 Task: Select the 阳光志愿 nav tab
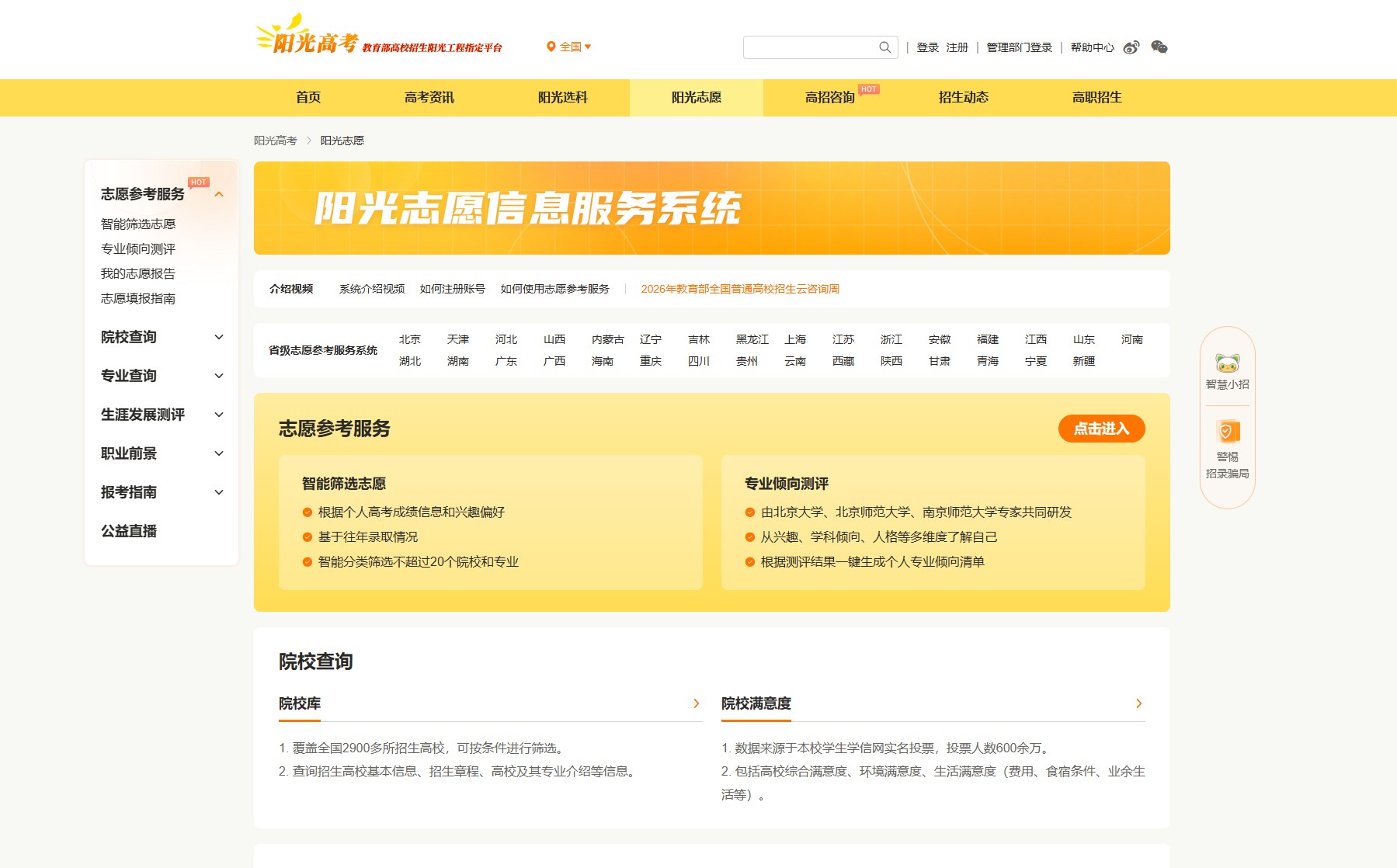[x=697, y=98]
